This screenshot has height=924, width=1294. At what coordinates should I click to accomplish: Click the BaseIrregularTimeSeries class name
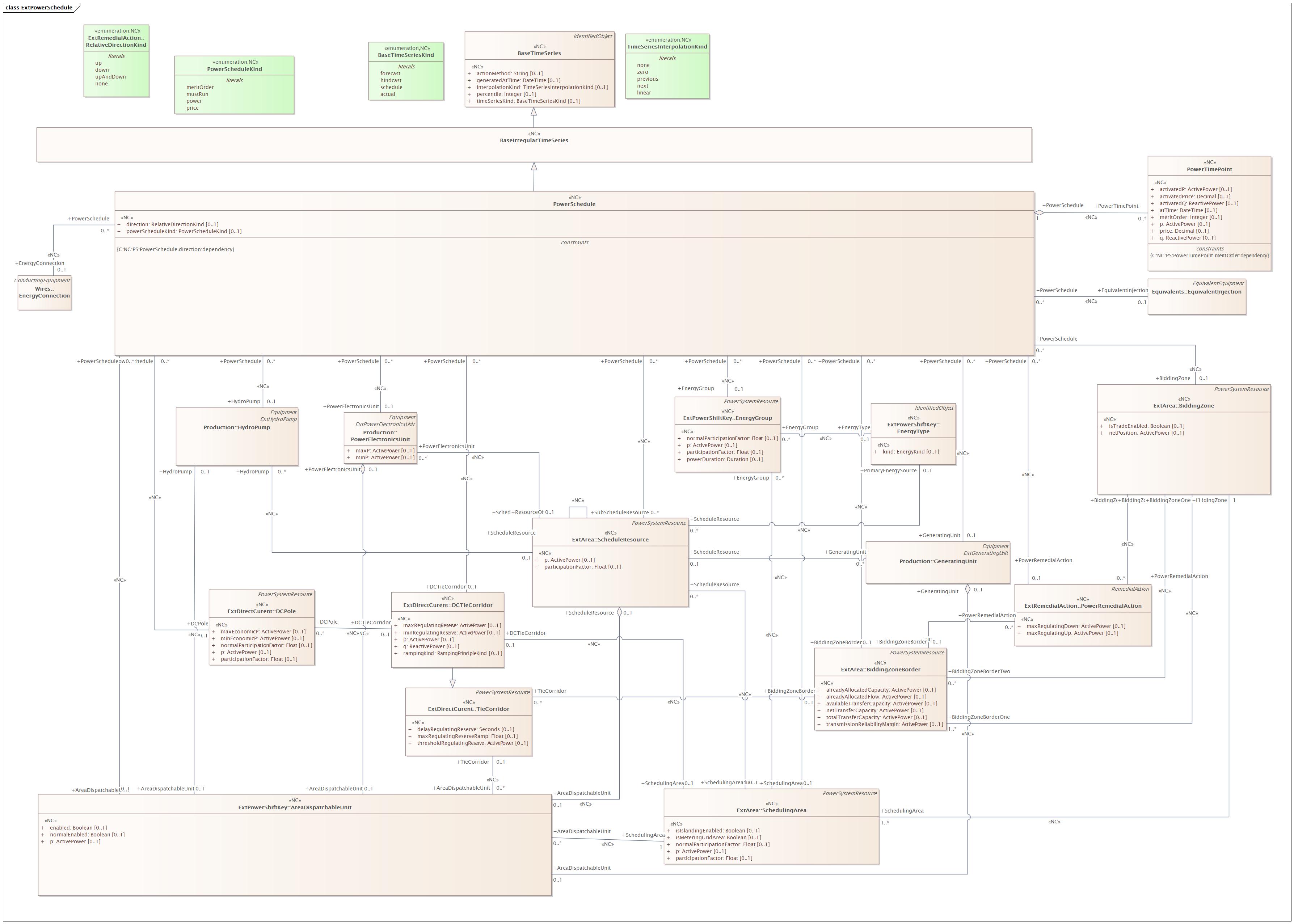(x=534, y=140)
